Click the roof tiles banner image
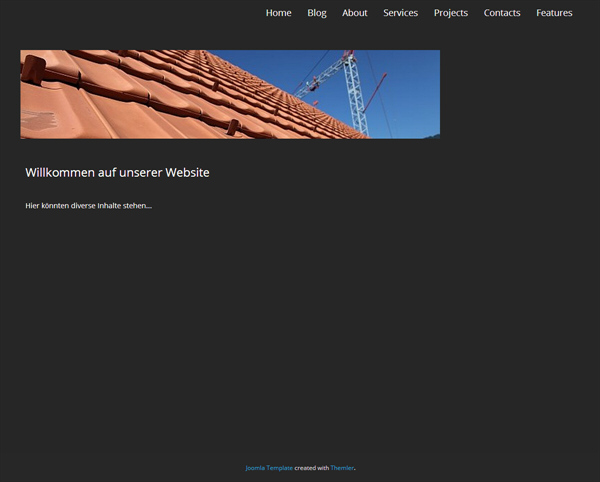The height and width of the screenshot is (482, 600). pyautogui.click(x=230, y=94)
